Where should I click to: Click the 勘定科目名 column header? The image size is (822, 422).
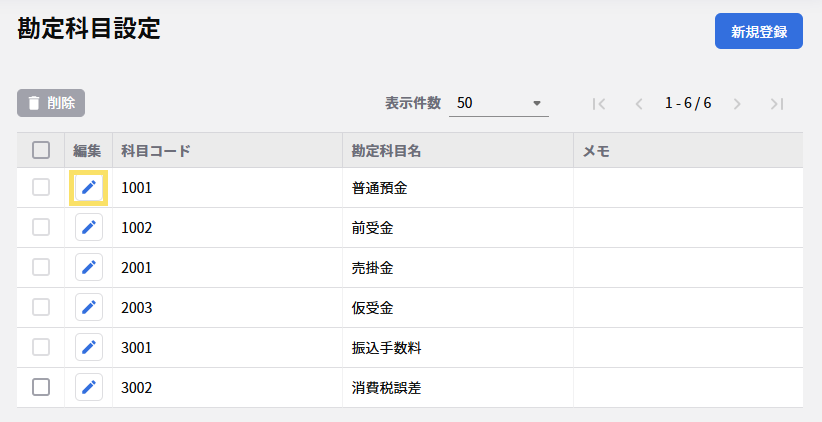point(386,151)
